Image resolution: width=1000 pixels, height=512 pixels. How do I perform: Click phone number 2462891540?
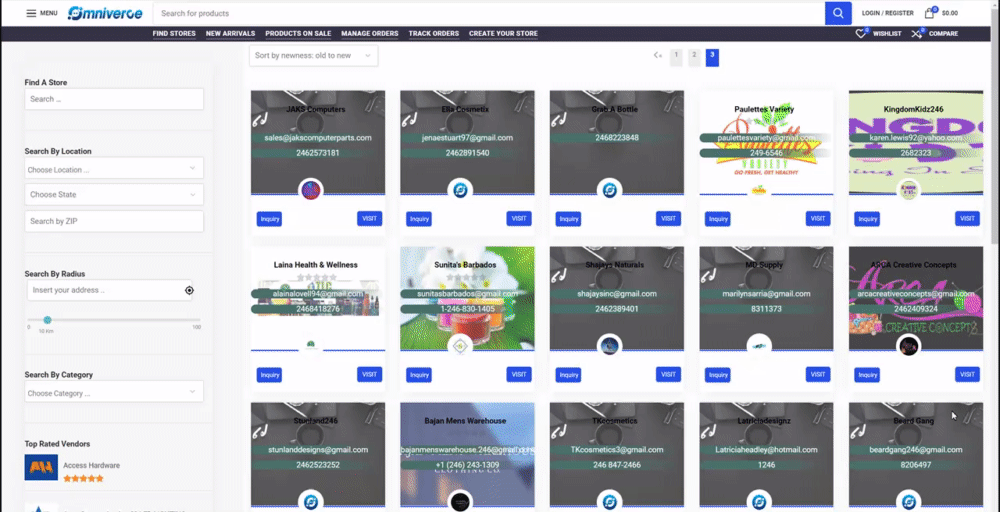coord(467,153)
